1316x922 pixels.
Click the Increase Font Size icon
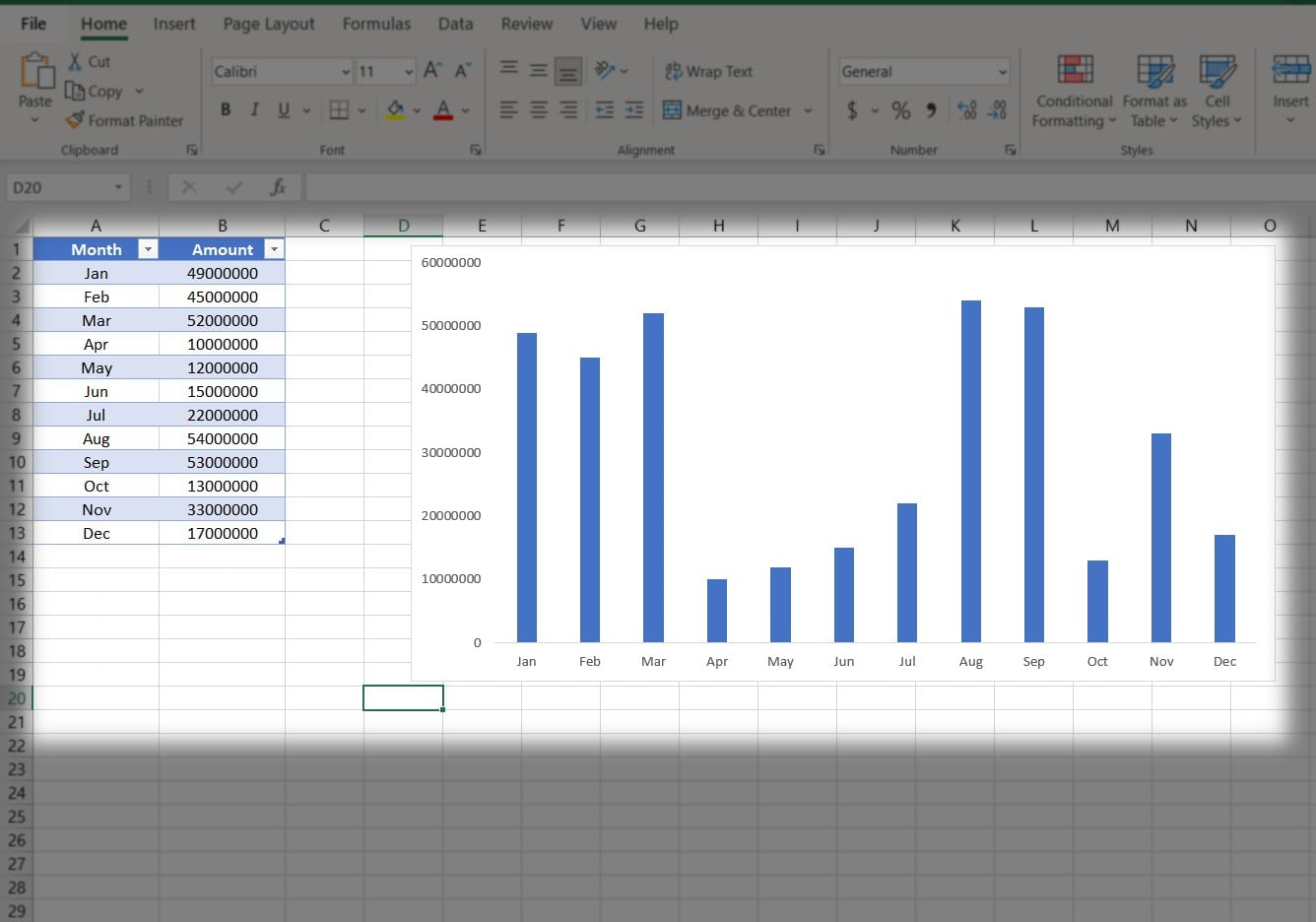point(431,70)
